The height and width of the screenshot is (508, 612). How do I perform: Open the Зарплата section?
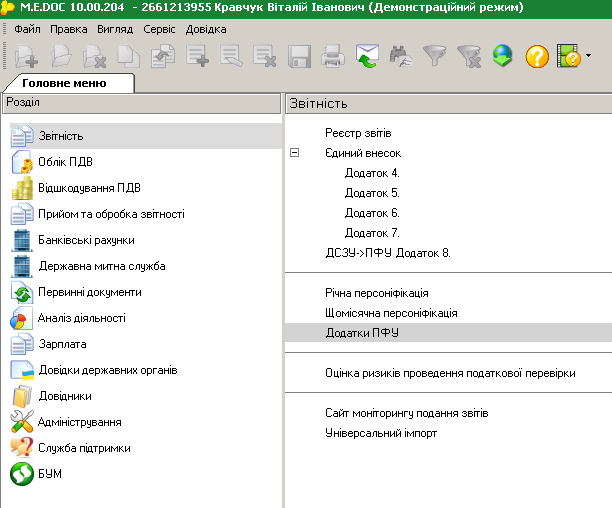coord(62,344)
